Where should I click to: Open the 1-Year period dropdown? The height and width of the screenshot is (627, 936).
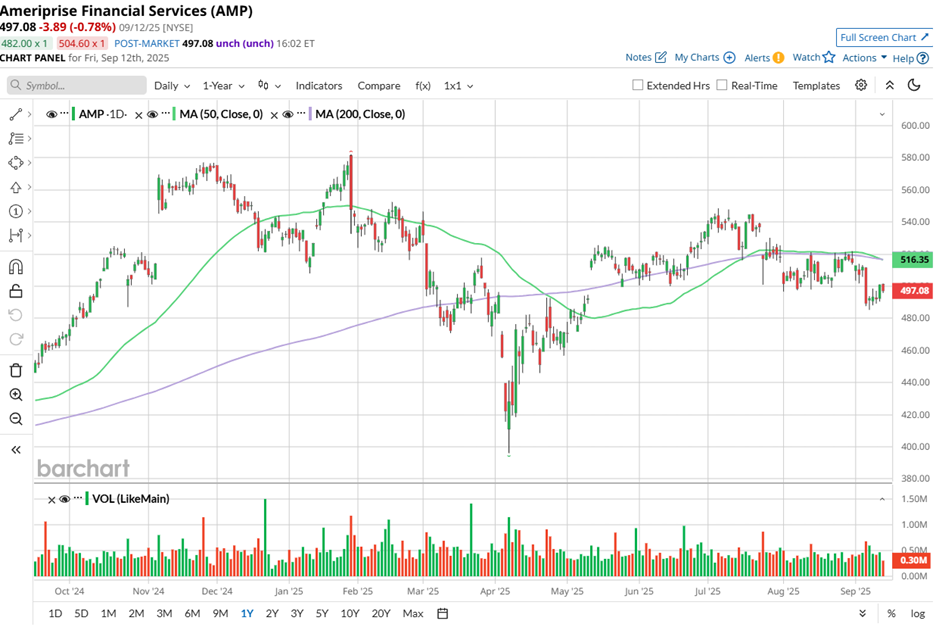tap(223, 86)
